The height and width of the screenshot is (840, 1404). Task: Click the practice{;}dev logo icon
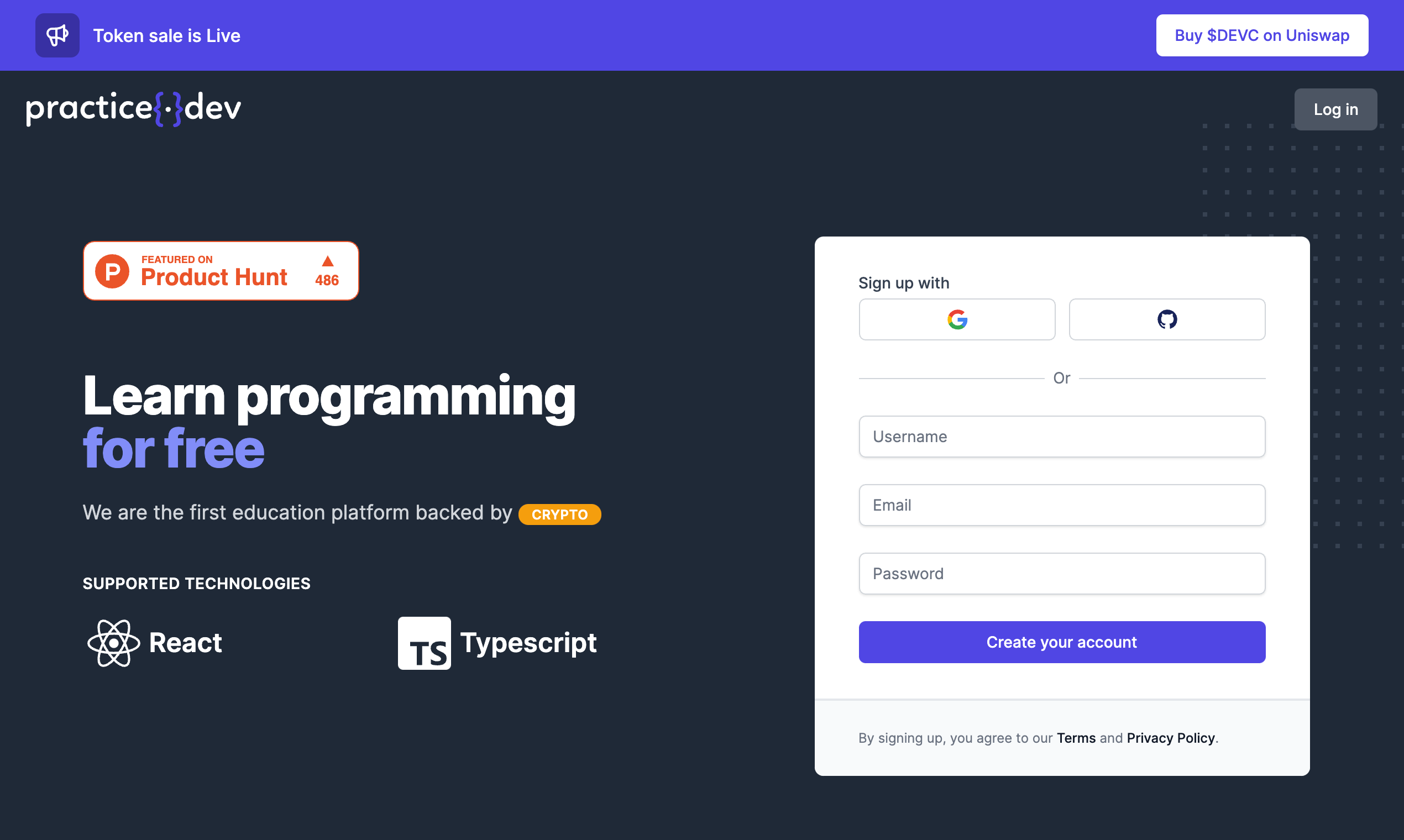click(134, 108)
